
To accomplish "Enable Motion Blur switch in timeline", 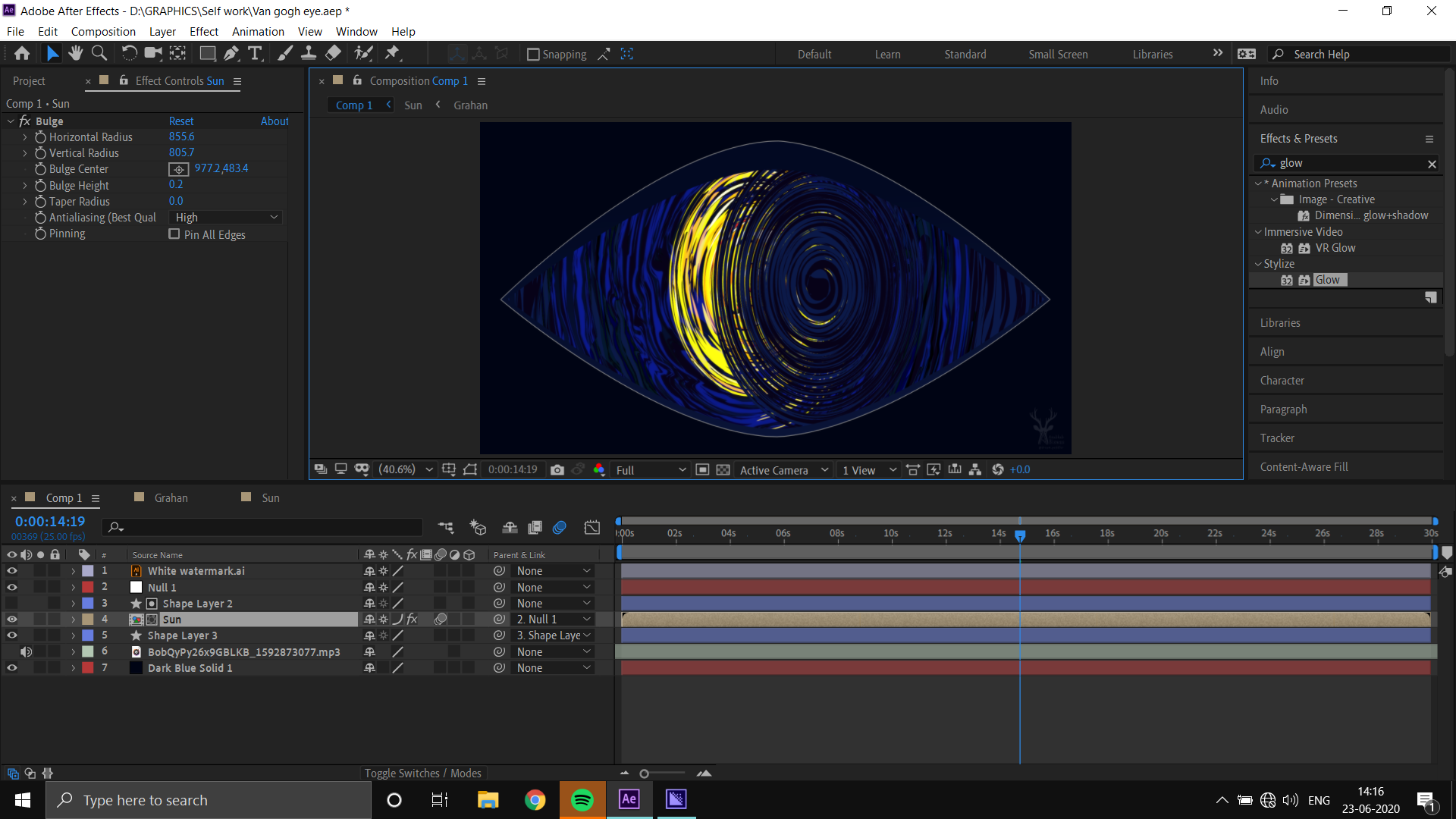I will (560, 527).
